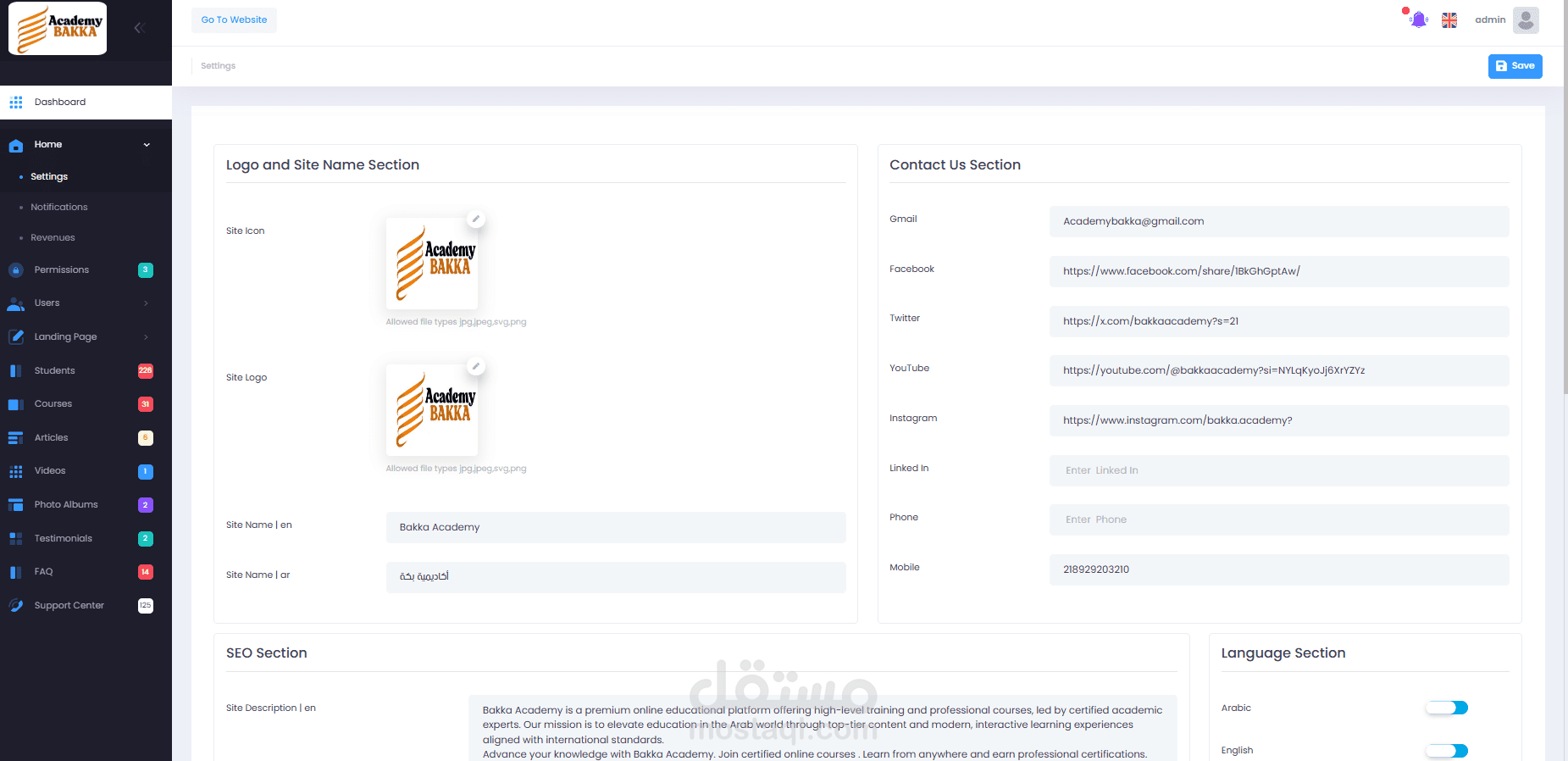Image resolution: width=1568 pixels, height=761 pixels.
Task: Expand the Landing Page submenu arrow
Action: (146, 337)
